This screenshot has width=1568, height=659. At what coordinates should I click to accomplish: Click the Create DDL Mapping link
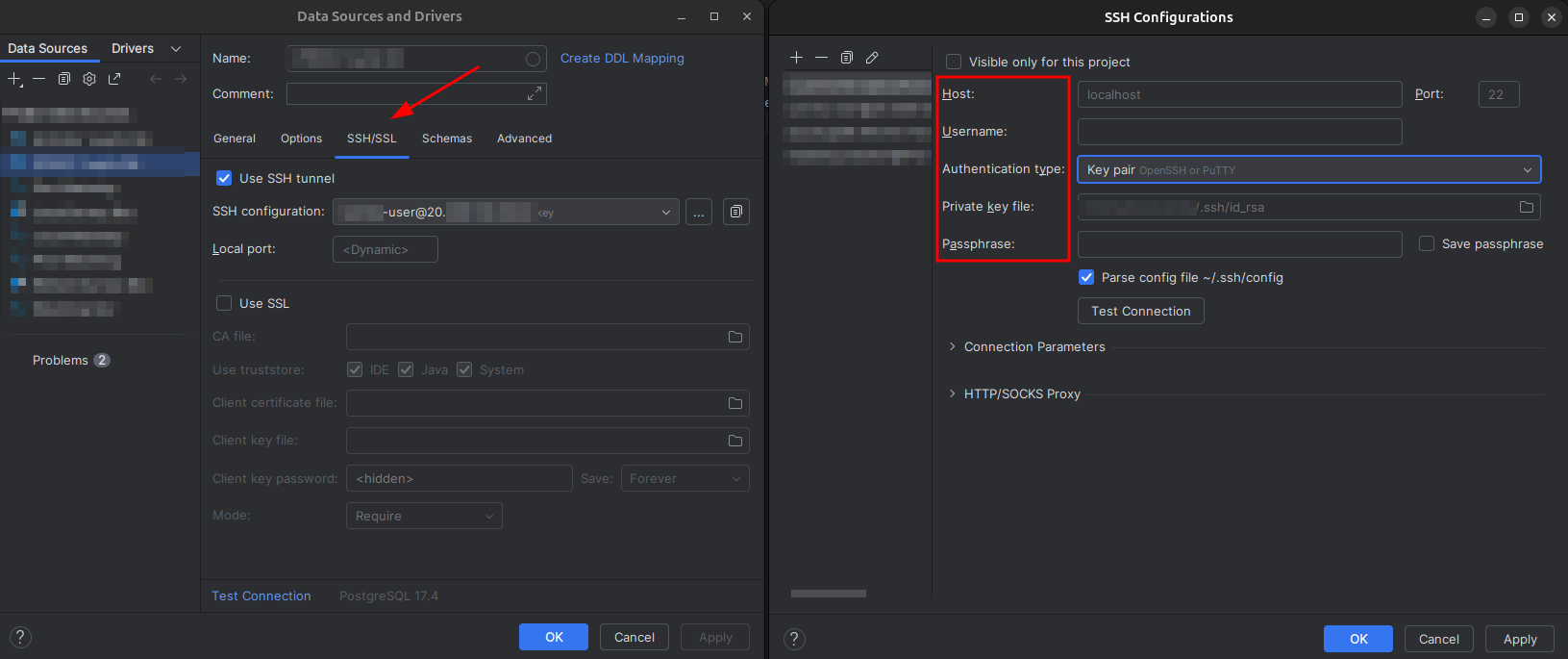[622, 58]
